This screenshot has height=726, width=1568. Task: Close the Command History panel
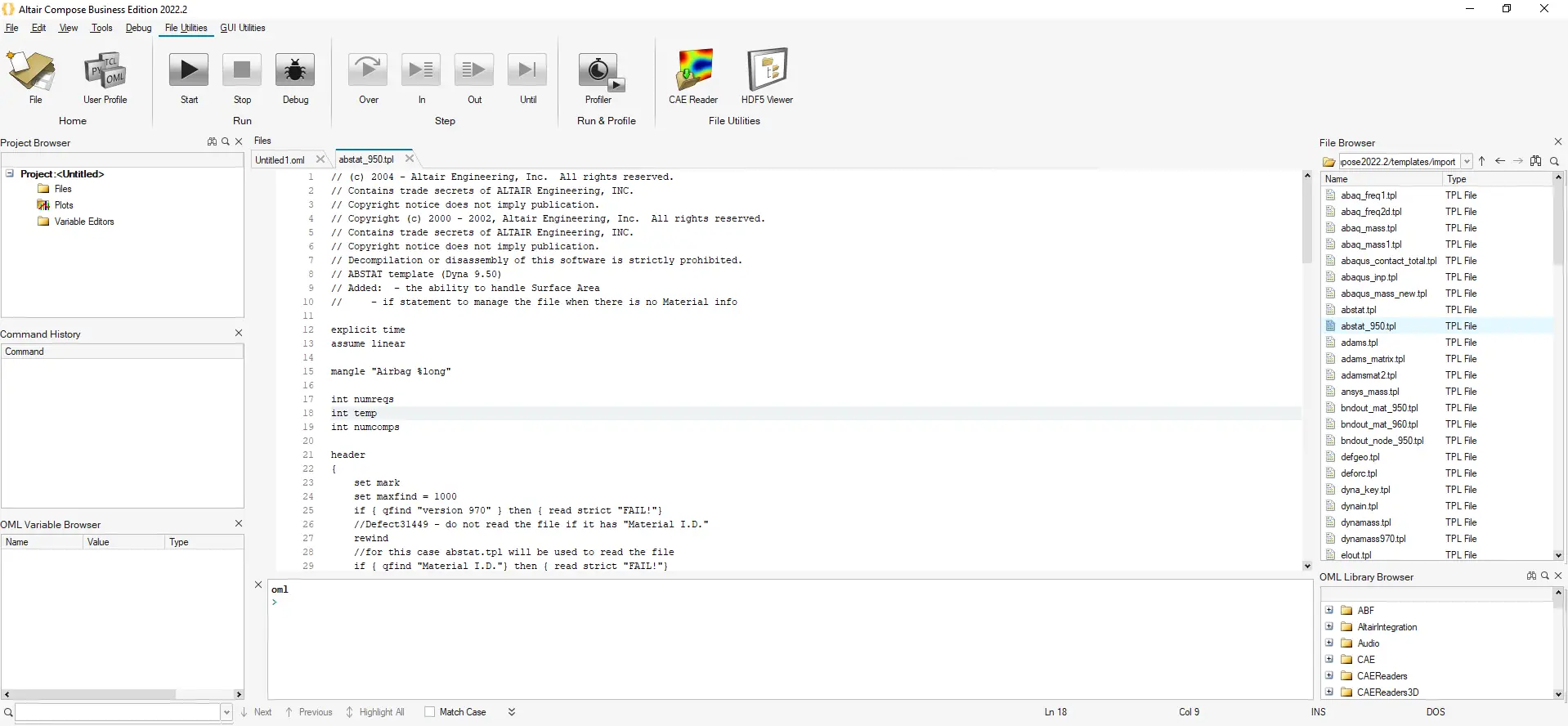(239, 333)
